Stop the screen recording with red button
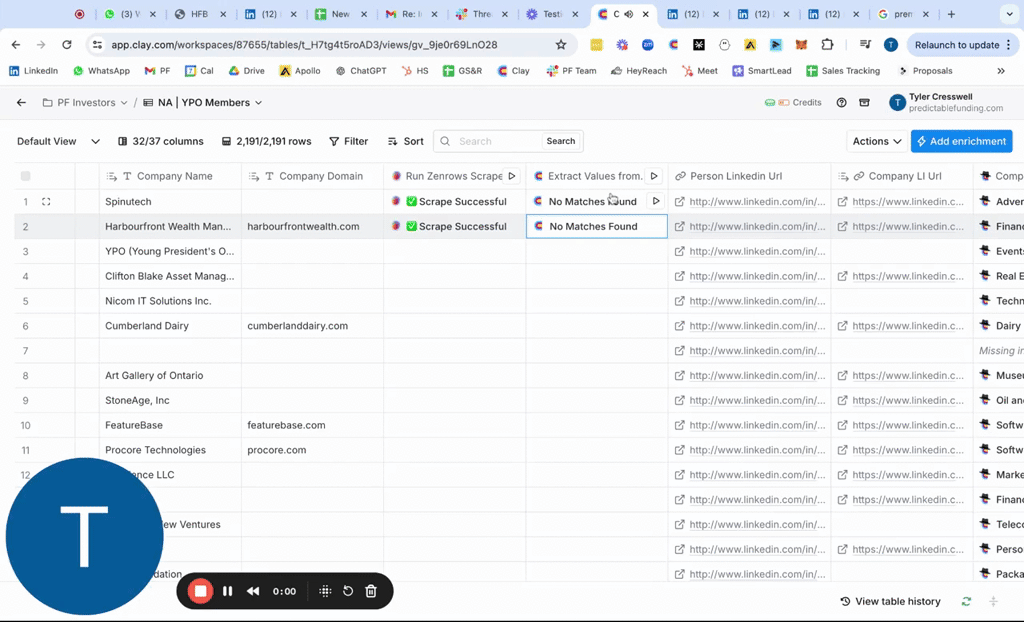The height and width of the screenshot is (622, 1024). coord(200,591)
